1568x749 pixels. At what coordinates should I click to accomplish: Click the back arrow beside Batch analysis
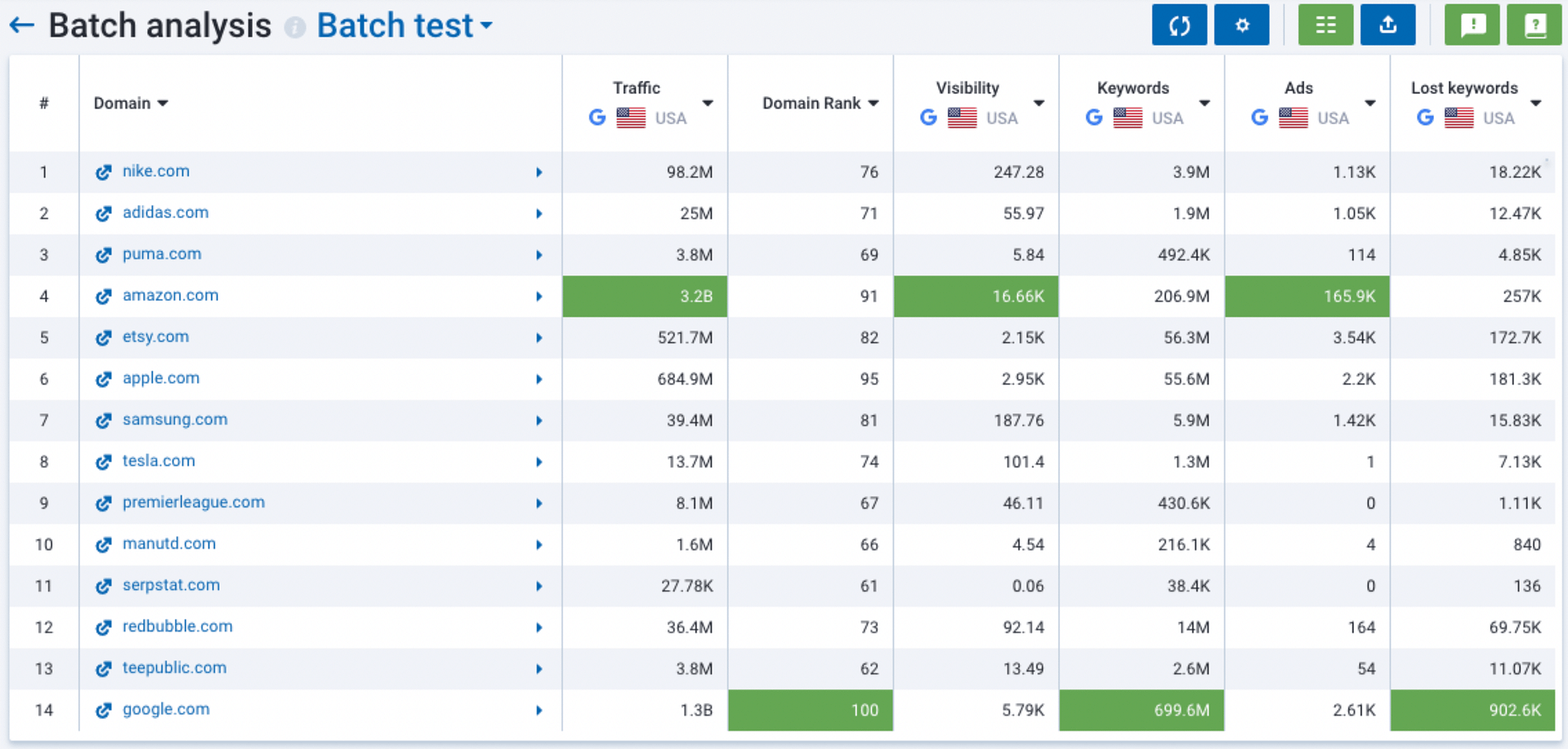pyautogui.click(x=21, y=25)
